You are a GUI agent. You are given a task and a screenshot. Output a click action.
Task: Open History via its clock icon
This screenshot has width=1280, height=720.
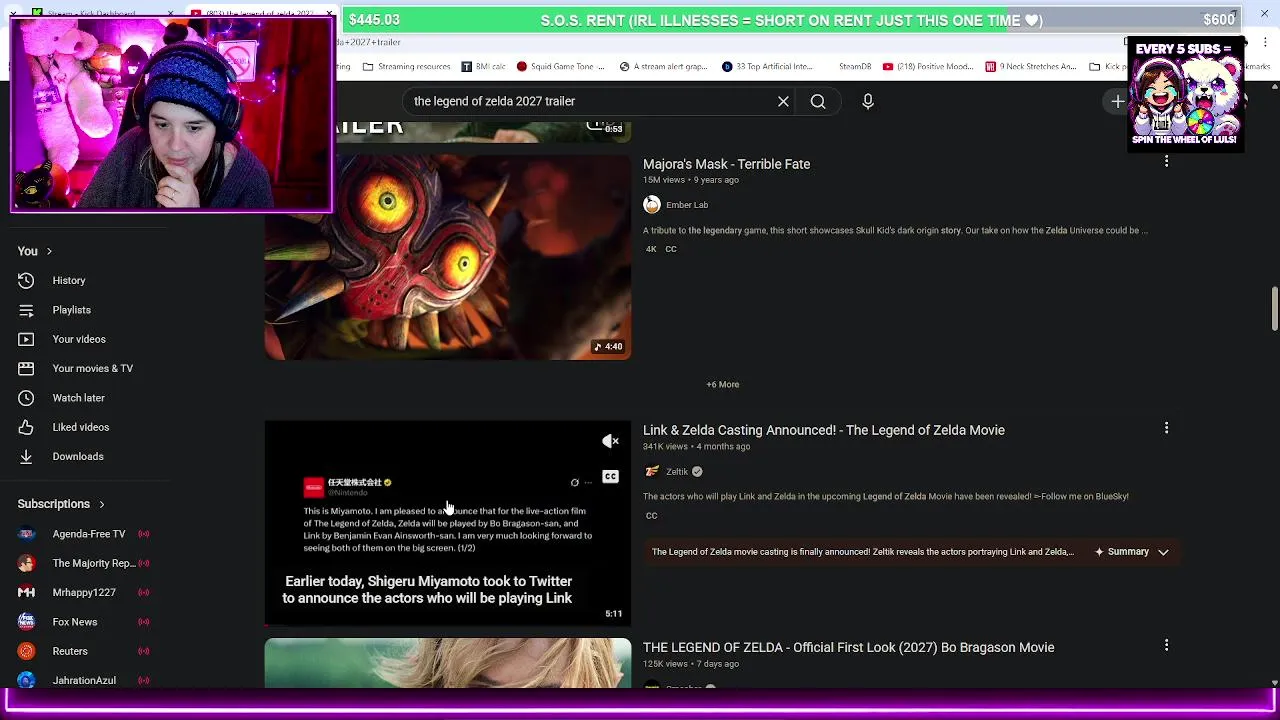point(26,281)
